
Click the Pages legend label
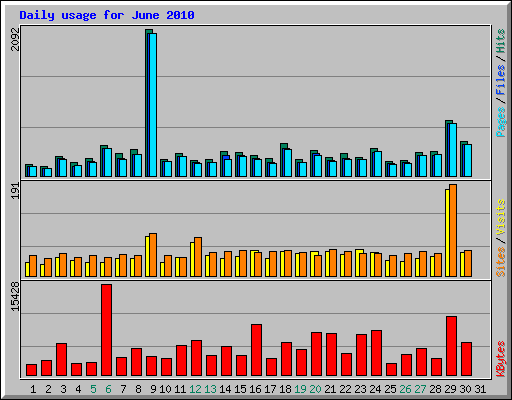501,122
